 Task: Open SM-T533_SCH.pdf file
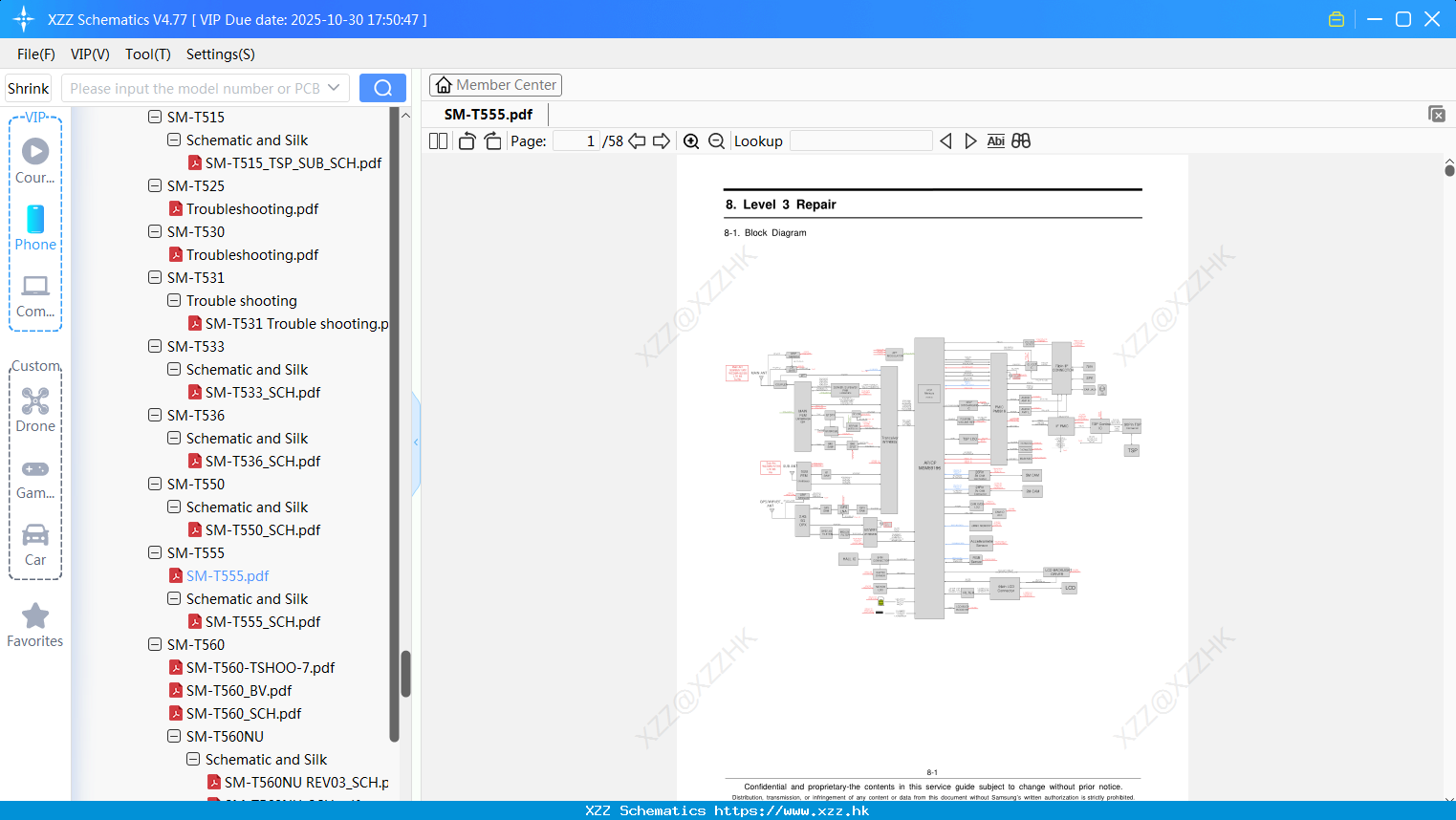point(263,392)
